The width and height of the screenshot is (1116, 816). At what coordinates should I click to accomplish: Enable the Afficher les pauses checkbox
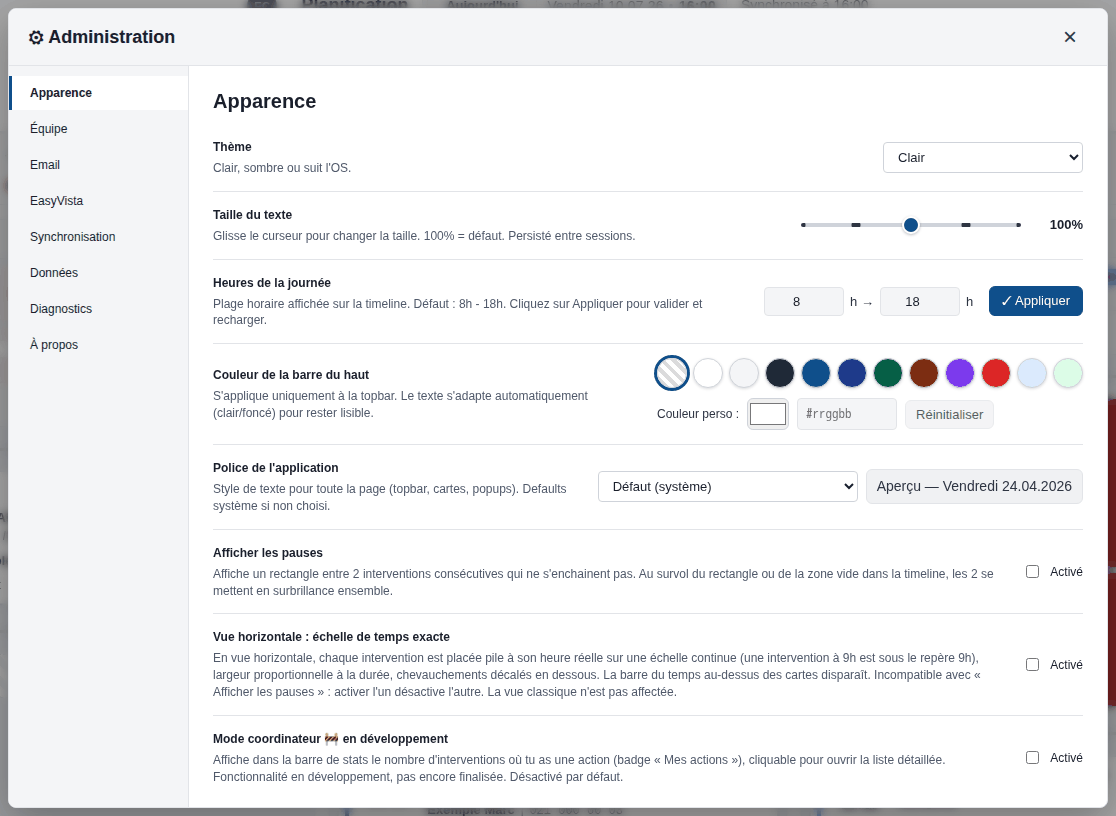[1032, 572]
